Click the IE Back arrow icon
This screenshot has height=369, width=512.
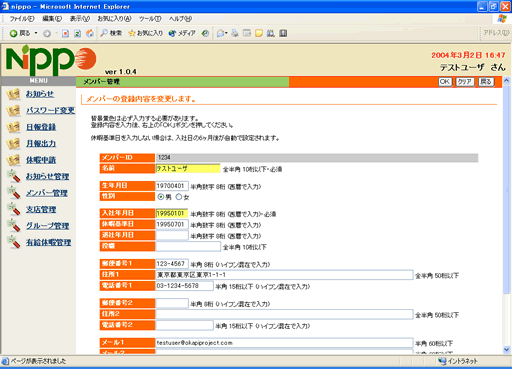pos(13,33)
